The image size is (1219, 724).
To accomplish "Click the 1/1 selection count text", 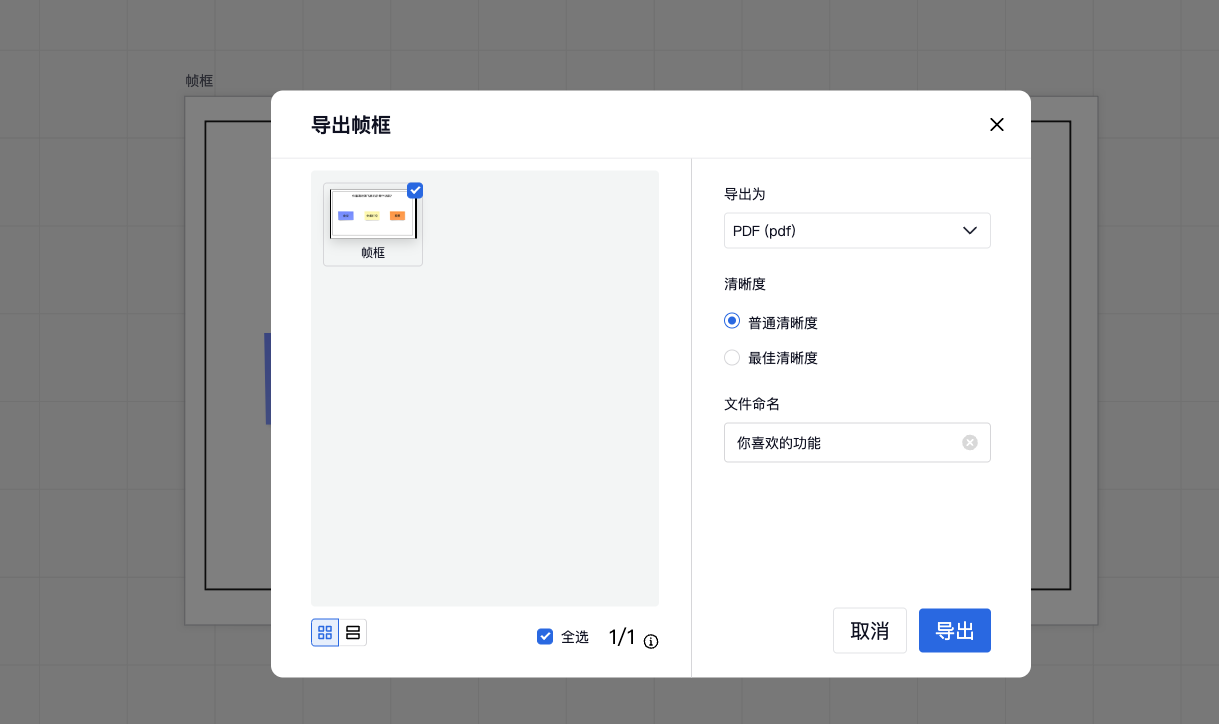I will coord(622,637).
